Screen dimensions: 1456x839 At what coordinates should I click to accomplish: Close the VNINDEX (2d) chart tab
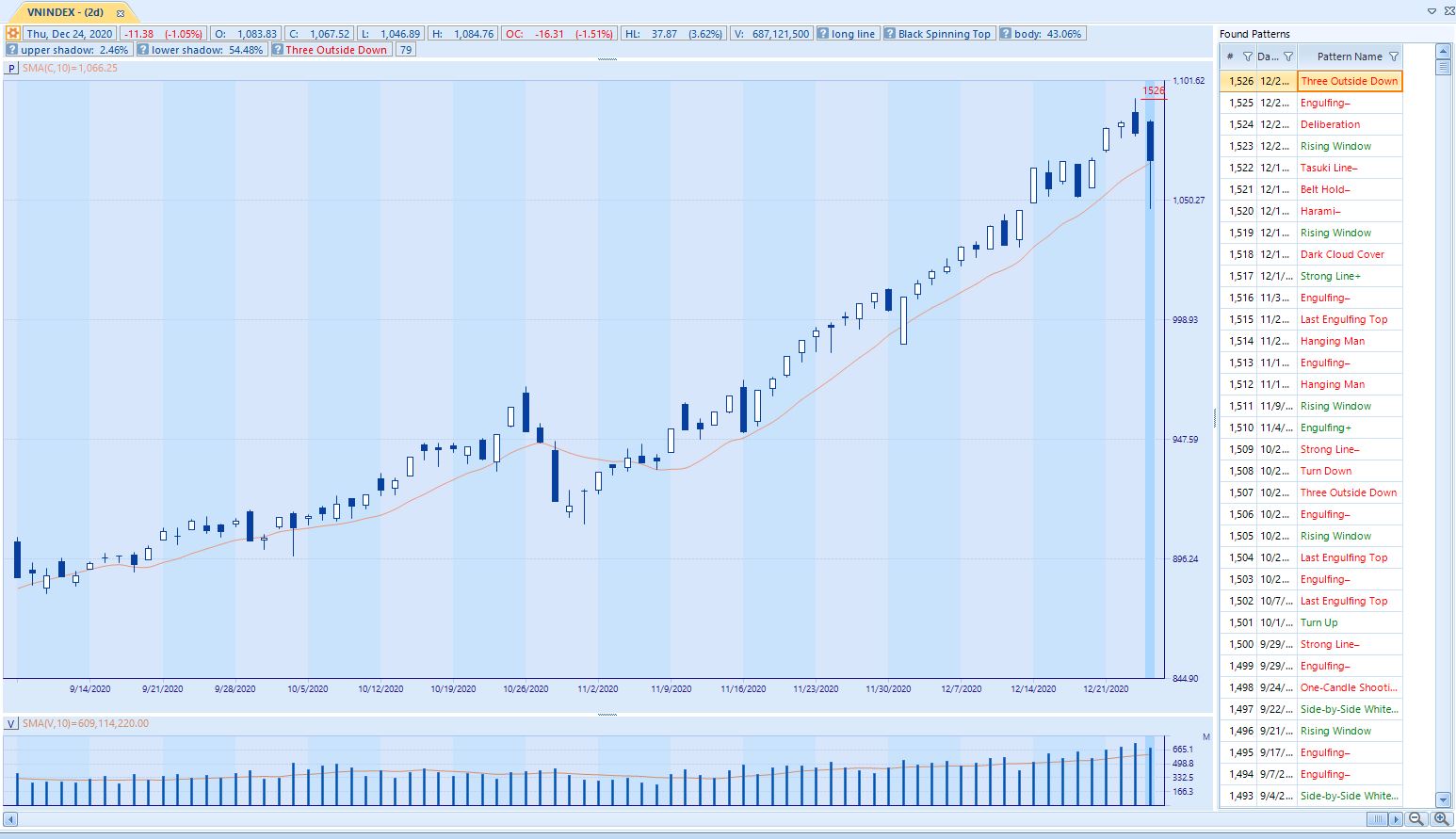click(x=121, y=13)
